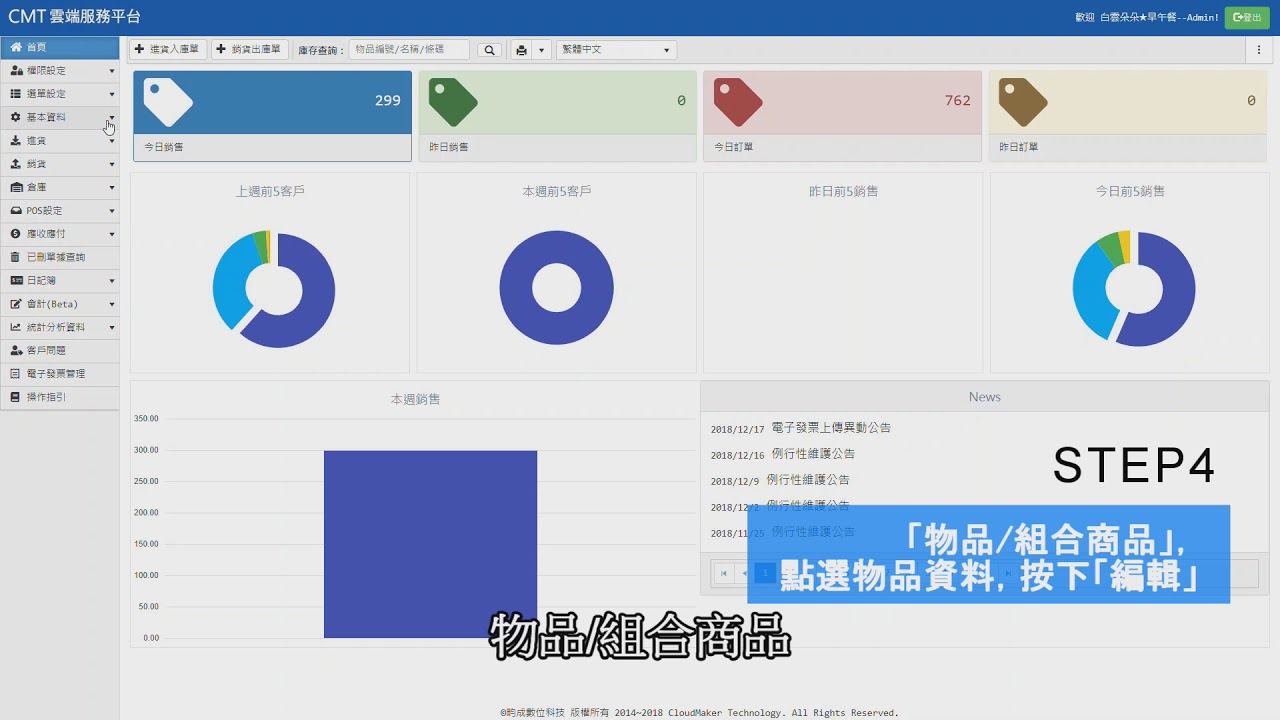Expand the 倉庫 arrow
This screenshot has height=720, width=1280.
(112, 187)
